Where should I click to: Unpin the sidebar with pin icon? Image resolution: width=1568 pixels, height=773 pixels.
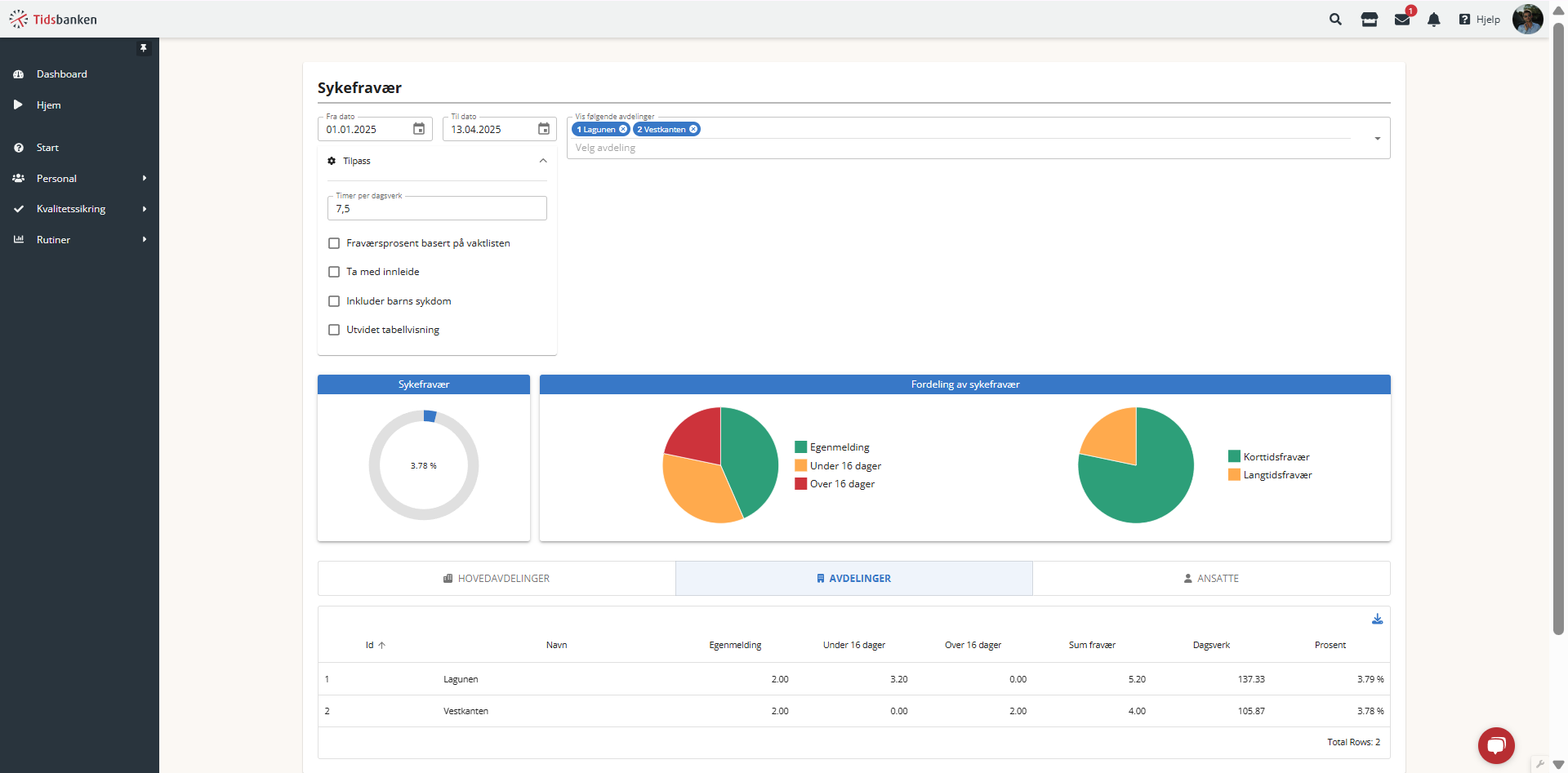pyautogui.click(x=144, y=48)
